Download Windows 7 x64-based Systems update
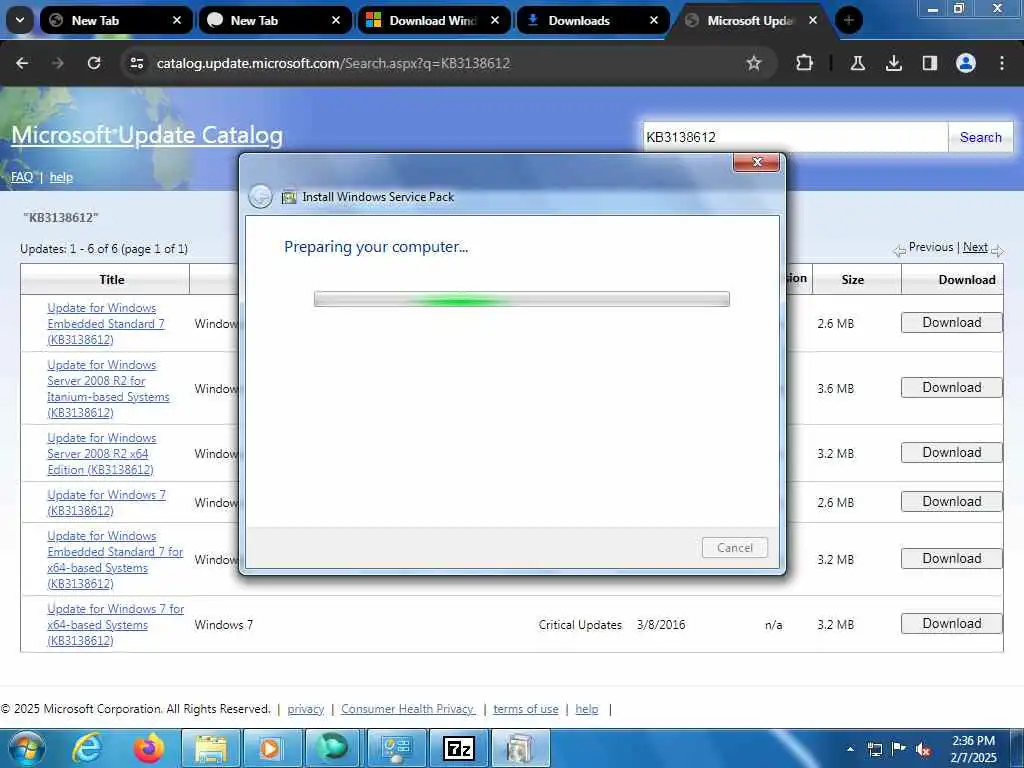 pos(952,624)
